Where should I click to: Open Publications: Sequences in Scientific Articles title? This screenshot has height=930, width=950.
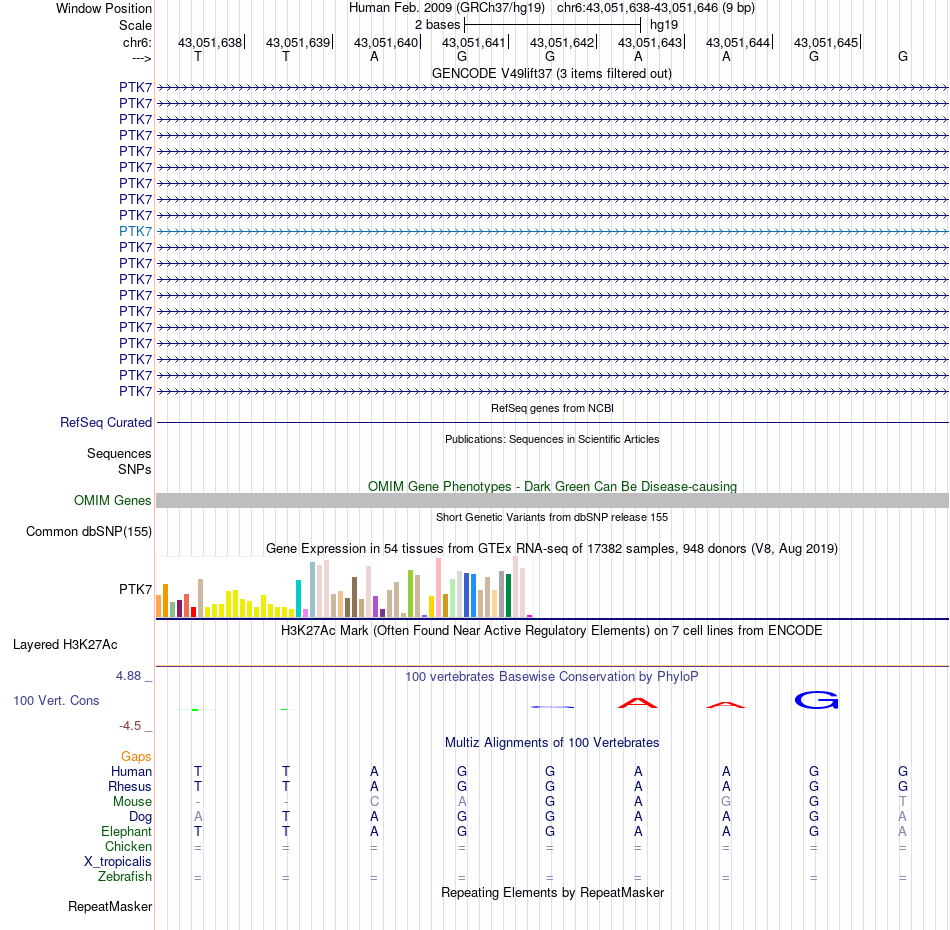point(552,439)
